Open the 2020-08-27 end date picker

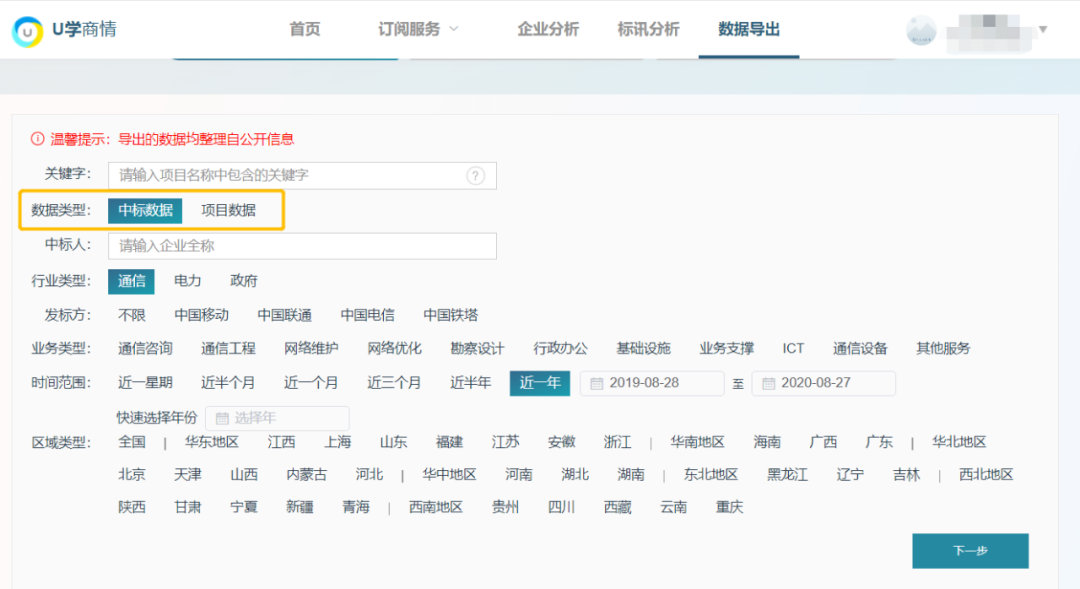tap(824, 383)
